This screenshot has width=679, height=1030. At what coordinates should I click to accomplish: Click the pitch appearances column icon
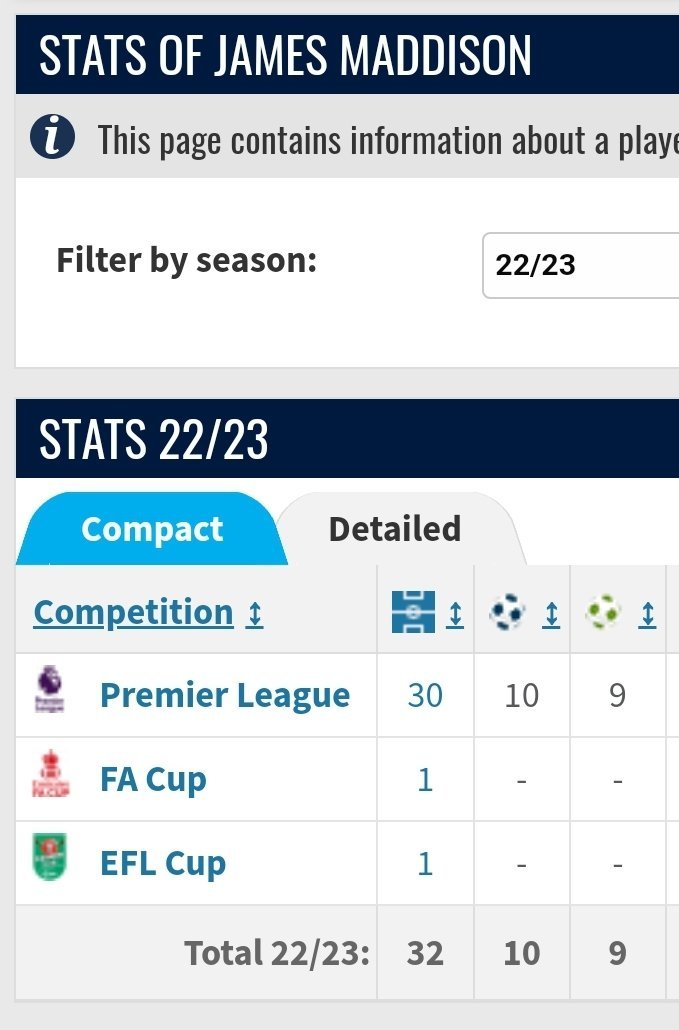(413, 612)
